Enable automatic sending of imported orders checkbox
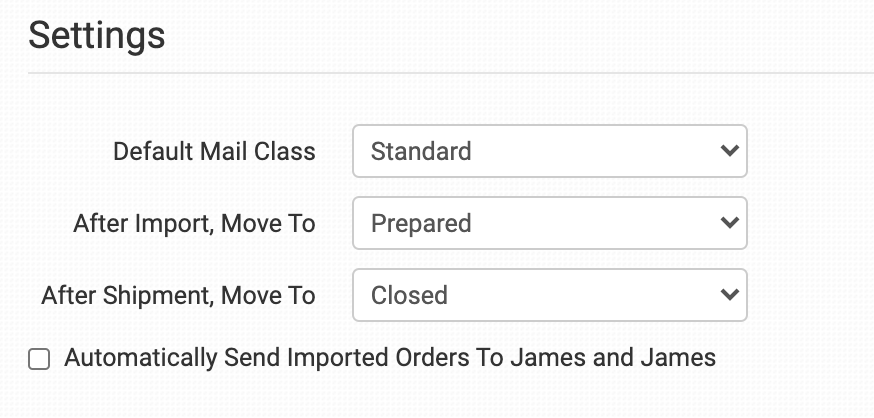The image size is (874, 418). tap(39, 359)
